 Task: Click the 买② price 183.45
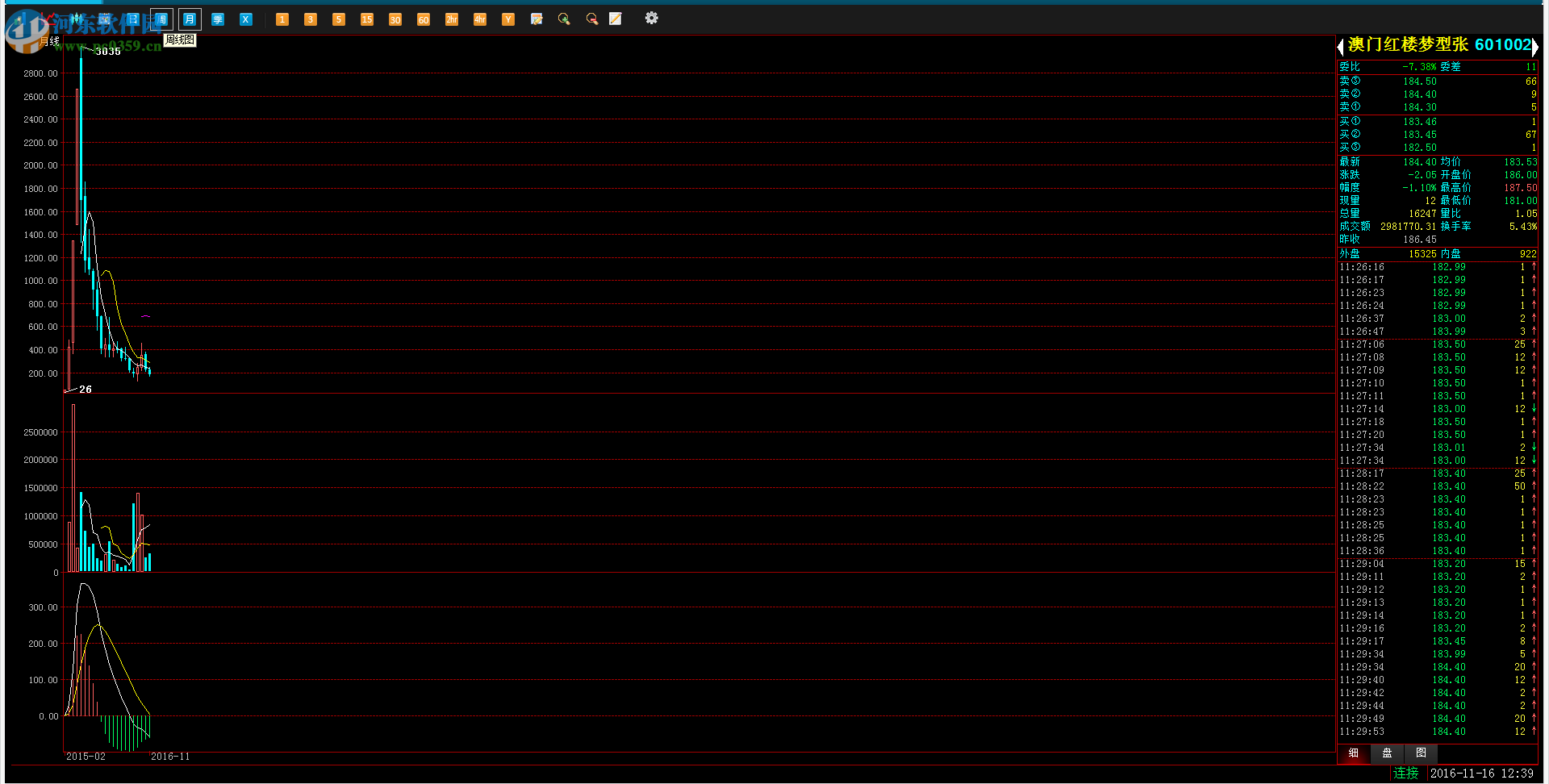click(1419, 135)
